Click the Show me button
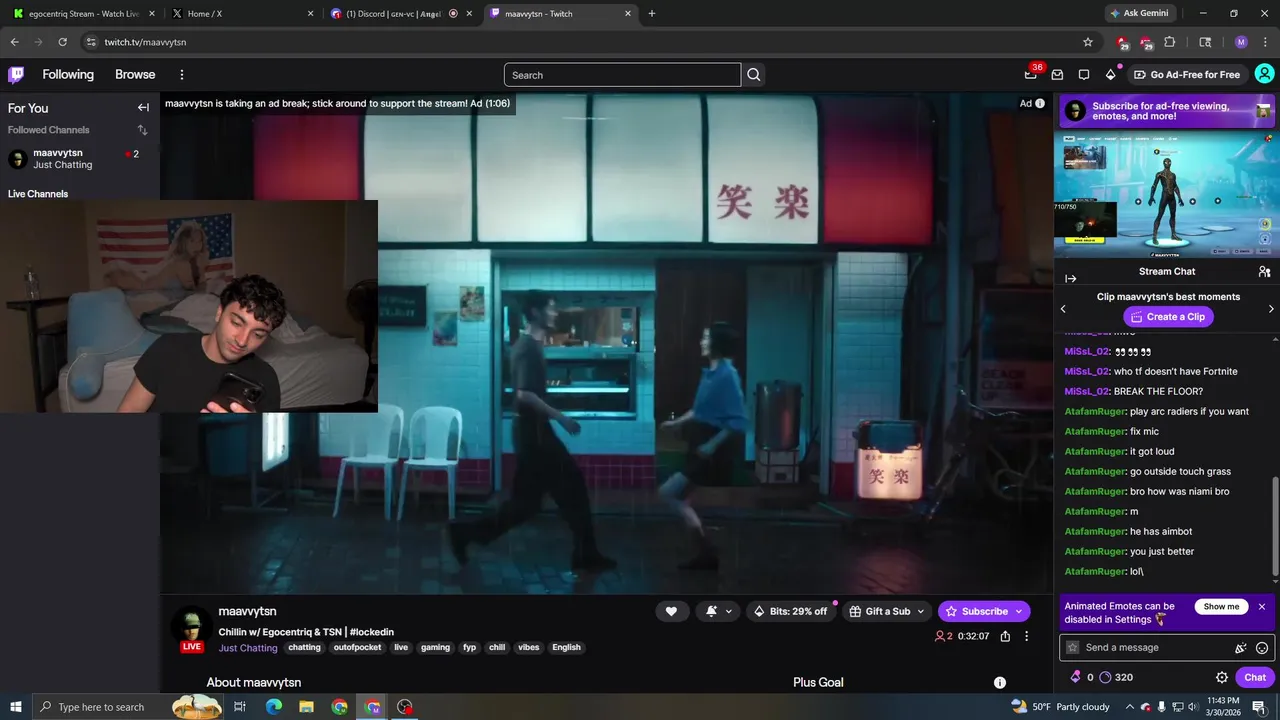The width and height of the screenshot is (1280, 720). pyautogui.click(x=1221, y=607)
